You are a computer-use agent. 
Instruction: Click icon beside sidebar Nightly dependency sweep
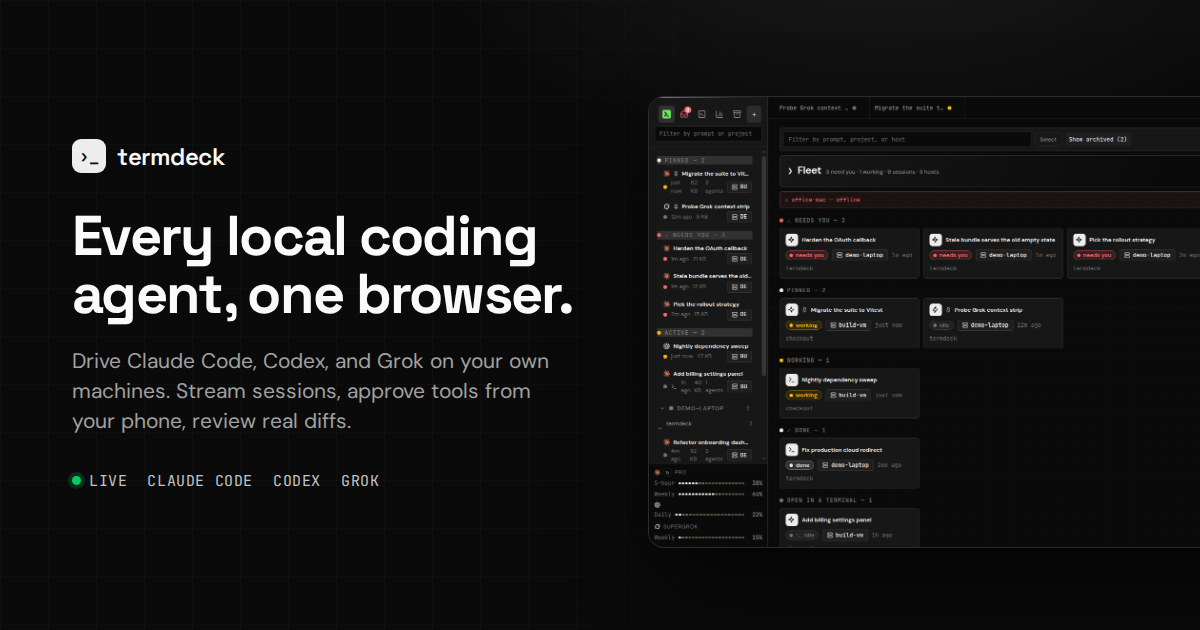[666, 346]
